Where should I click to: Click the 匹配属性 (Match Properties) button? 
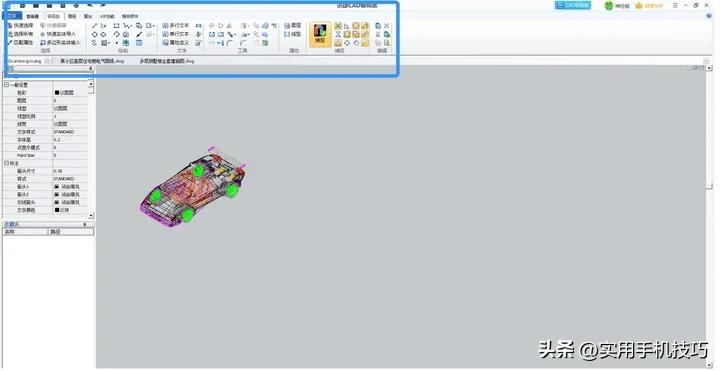tap(21, 42)
